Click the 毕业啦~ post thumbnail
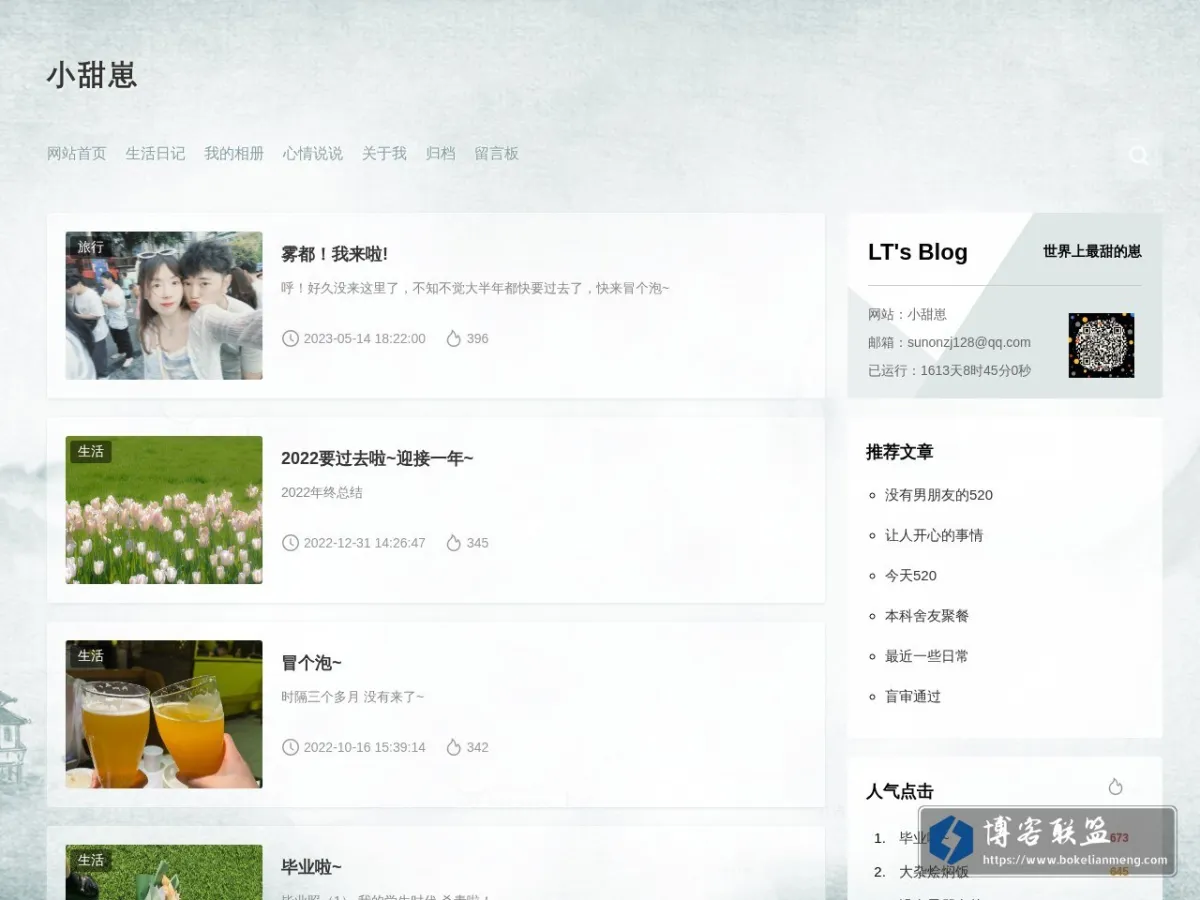 (x=164, y=872)
